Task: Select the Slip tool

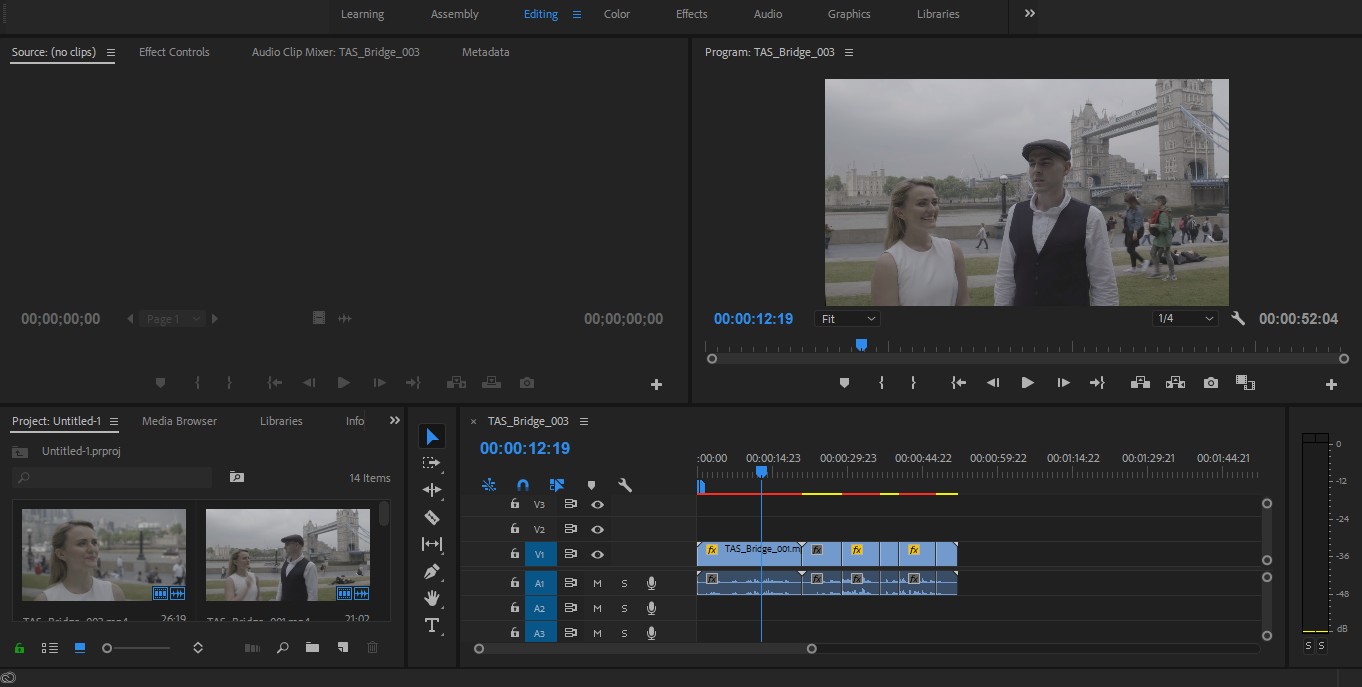Action: tap(432, 544)
